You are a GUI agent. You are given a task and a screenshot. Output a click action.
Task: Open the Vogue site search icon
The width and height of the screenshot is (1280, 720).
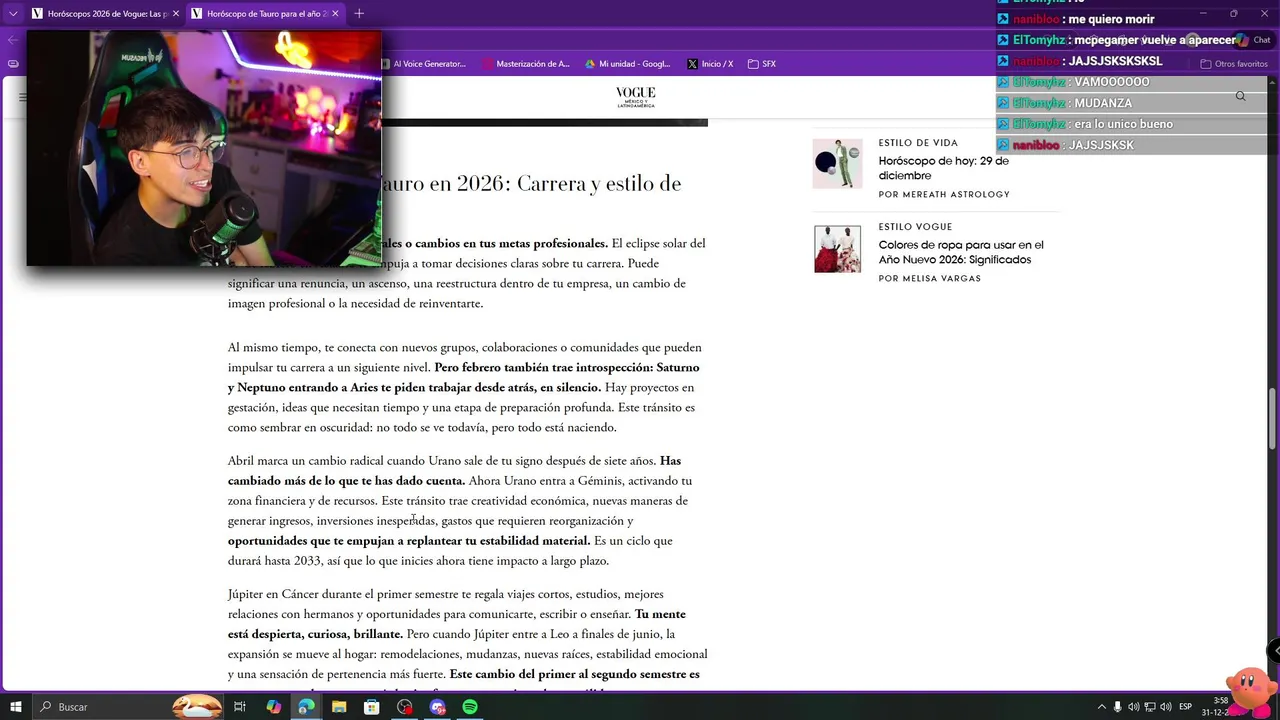(x=1240, y=97)
